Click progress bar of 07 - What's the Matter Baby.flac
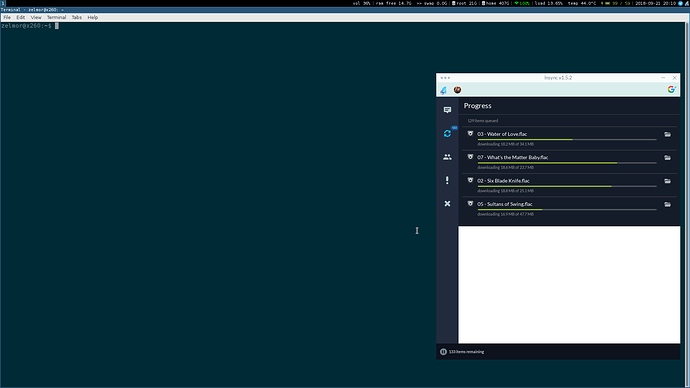The image size is (690, 388). [x=567, y=163]
